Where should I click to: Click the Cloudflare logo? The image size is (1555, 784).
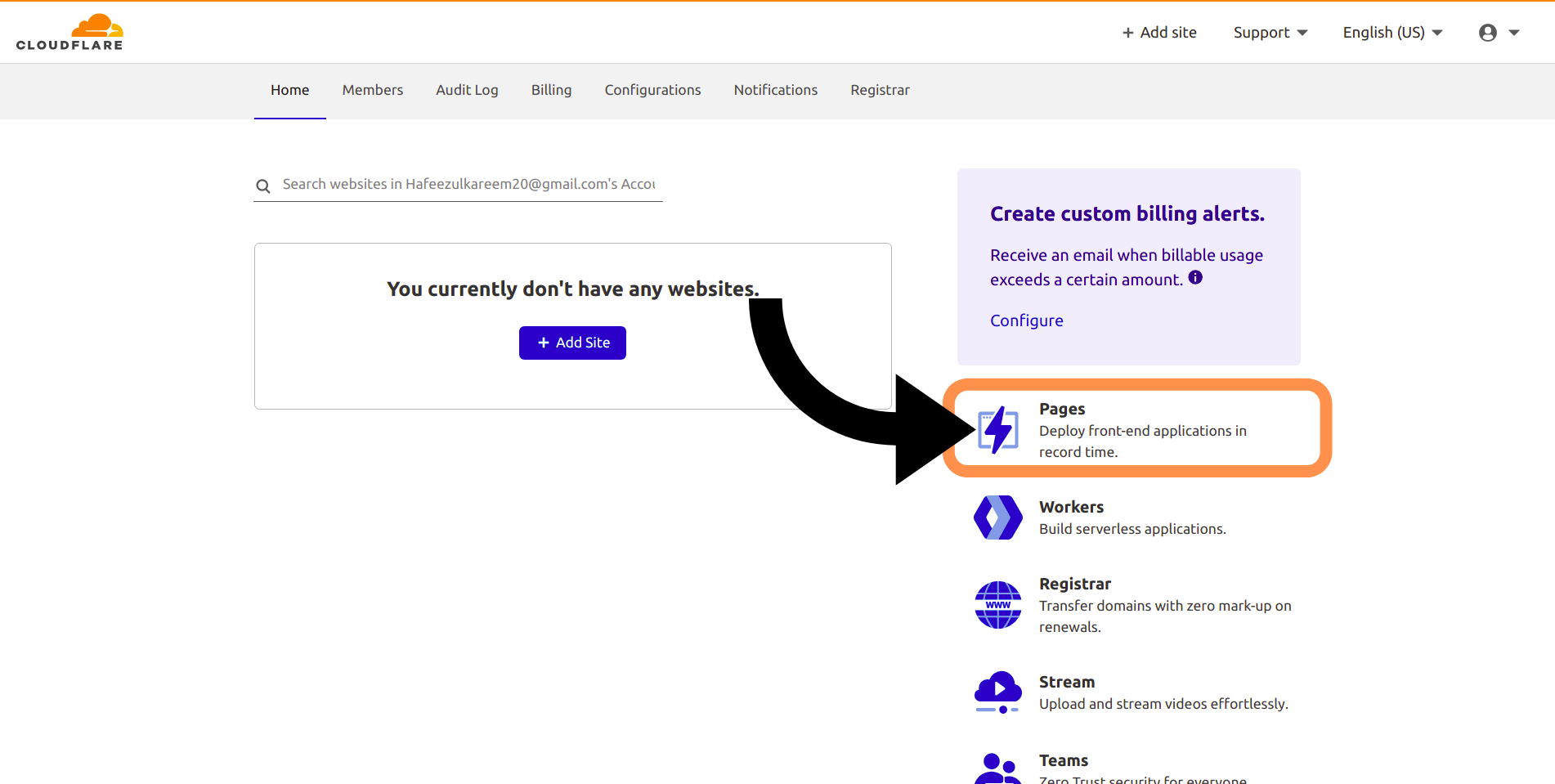coord(70,31)
